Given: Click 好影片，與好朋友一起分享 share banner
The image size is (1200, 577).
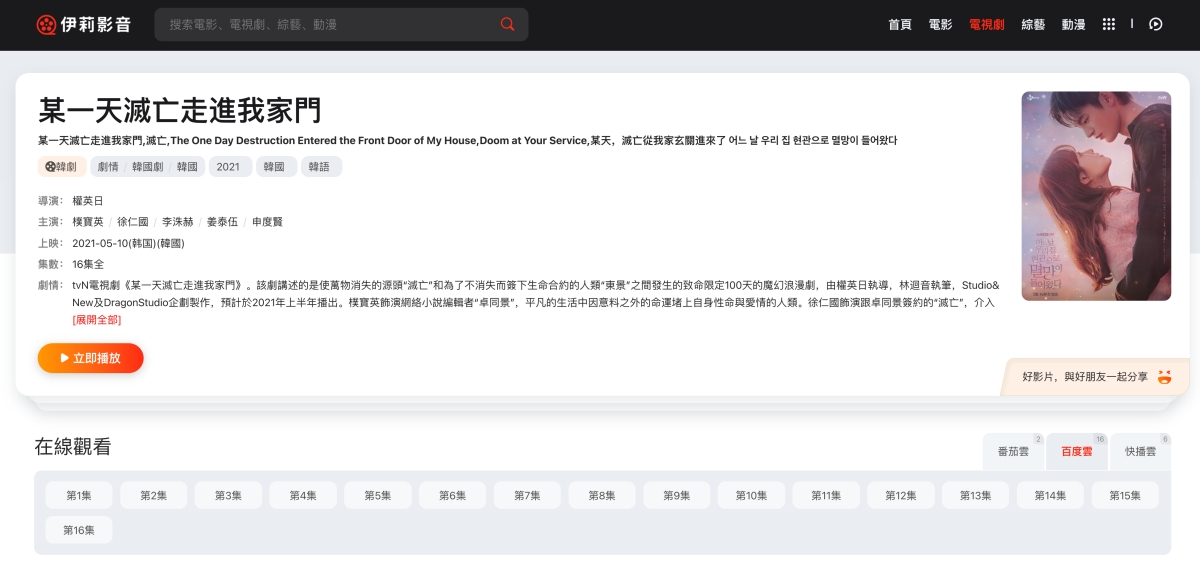Looking at the screenshot, I should pyautogui.click(x=1096, y=377).
